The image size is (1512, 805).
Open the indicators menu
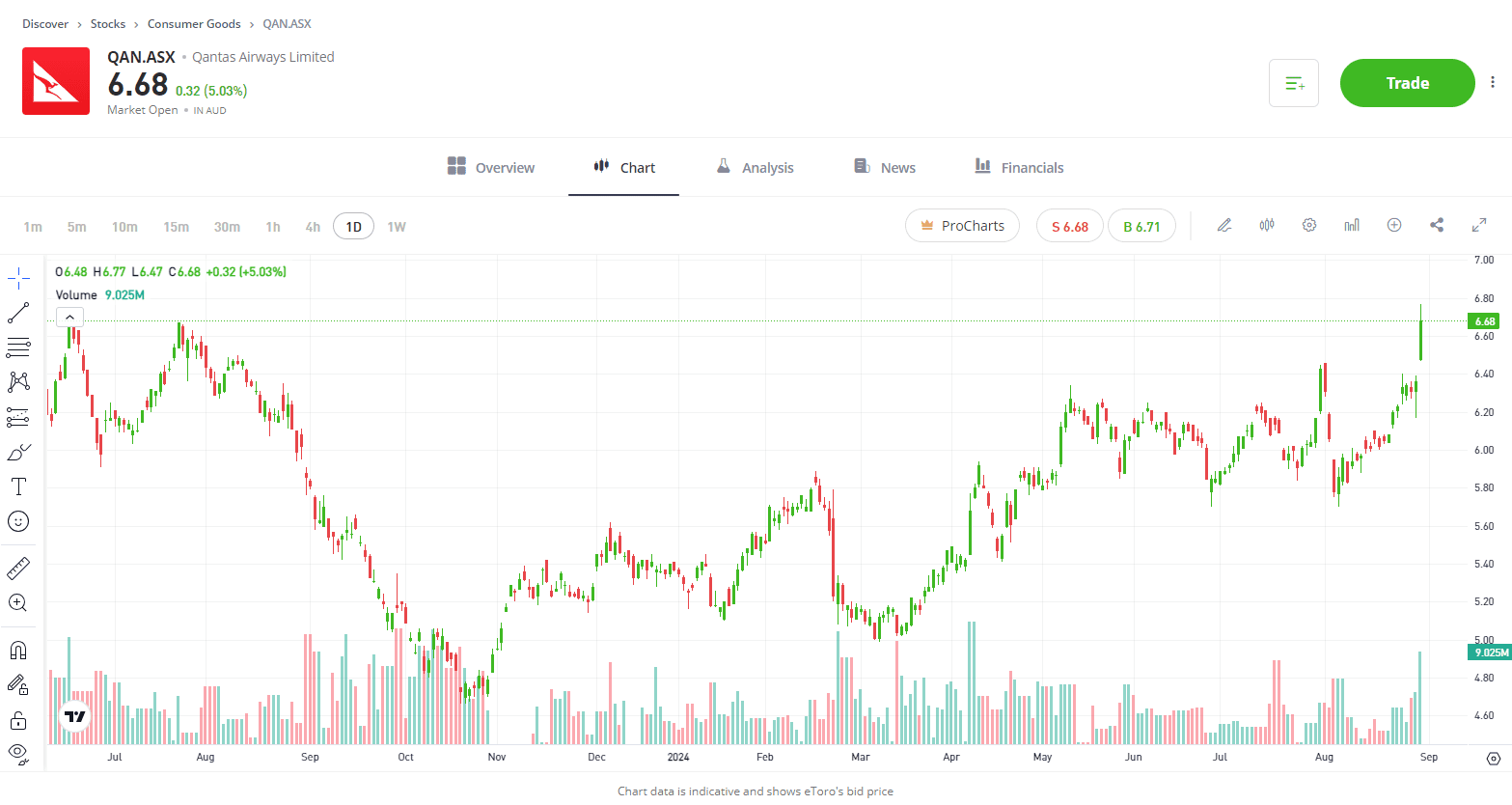coord(1352,225)
